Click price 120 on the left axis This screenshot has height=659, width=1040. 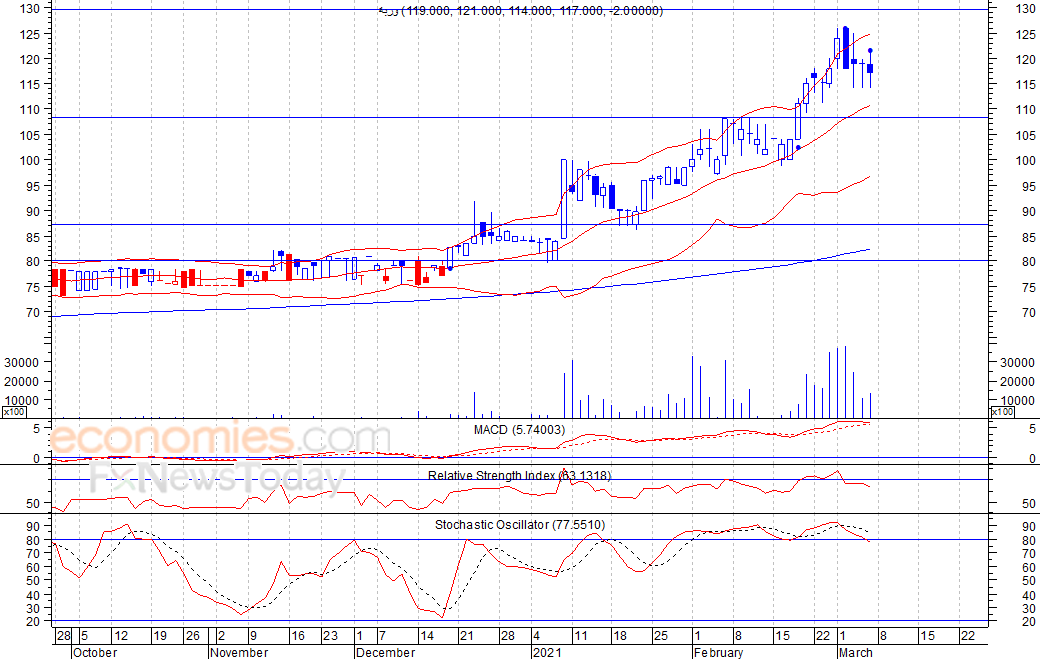[x=31, y=59]
